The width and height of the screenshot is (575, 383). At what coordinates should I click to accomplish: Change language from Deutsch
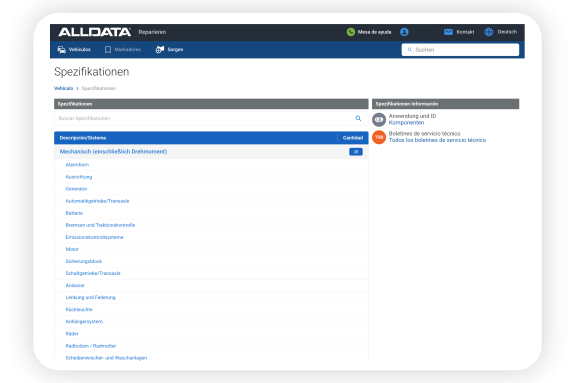click(507, 32)
